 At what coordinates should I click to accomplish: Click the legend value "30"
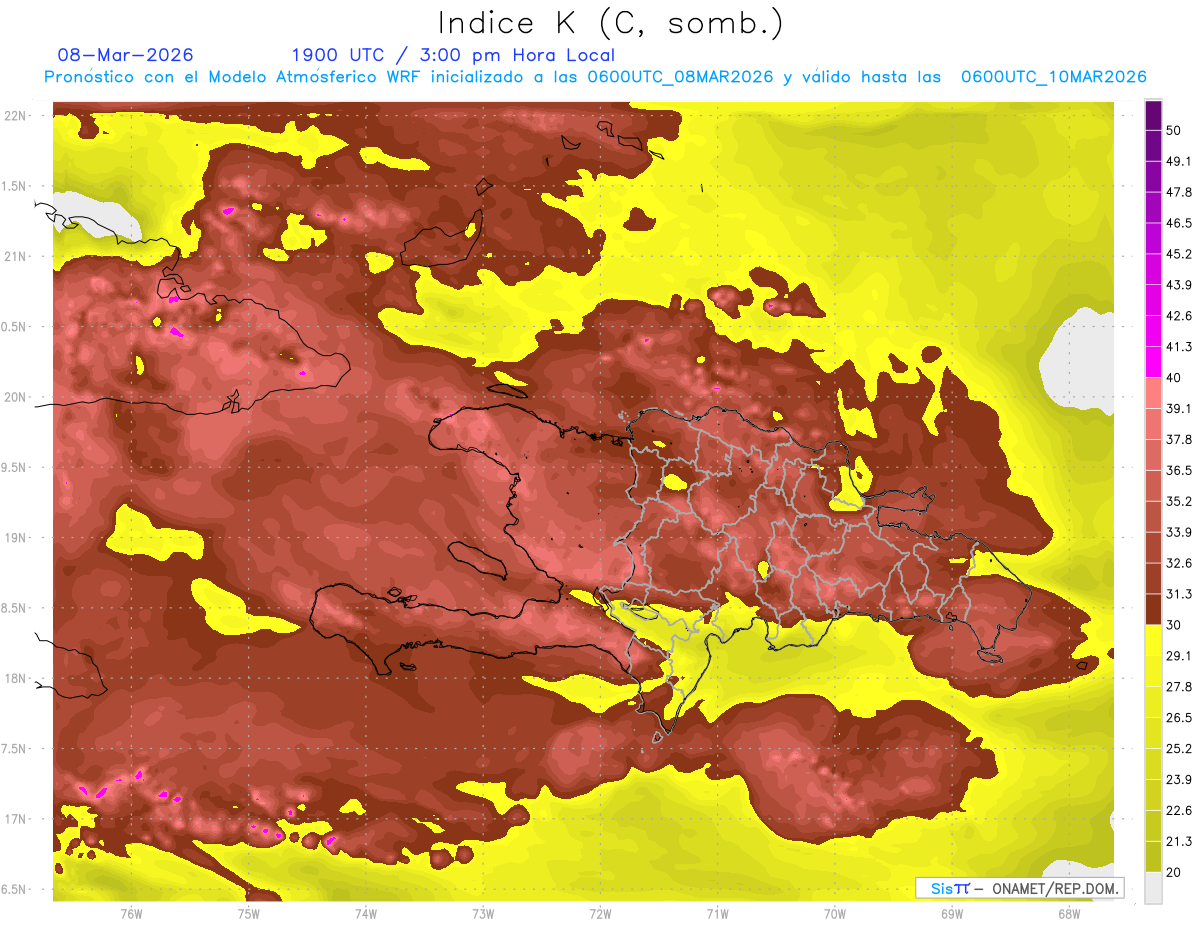tap(1175, 625)
